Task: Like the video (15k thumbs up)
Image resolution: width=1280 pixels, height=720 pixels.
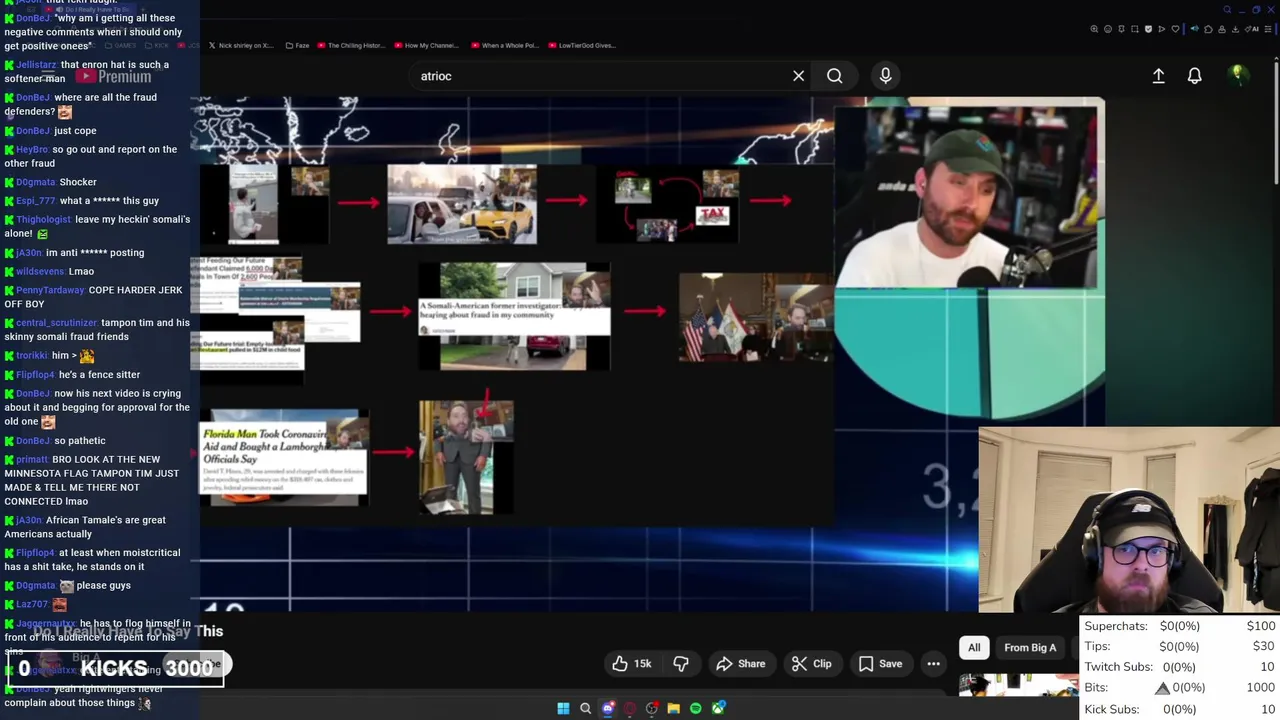Action: pyautogui.click(x=632, y=664)
